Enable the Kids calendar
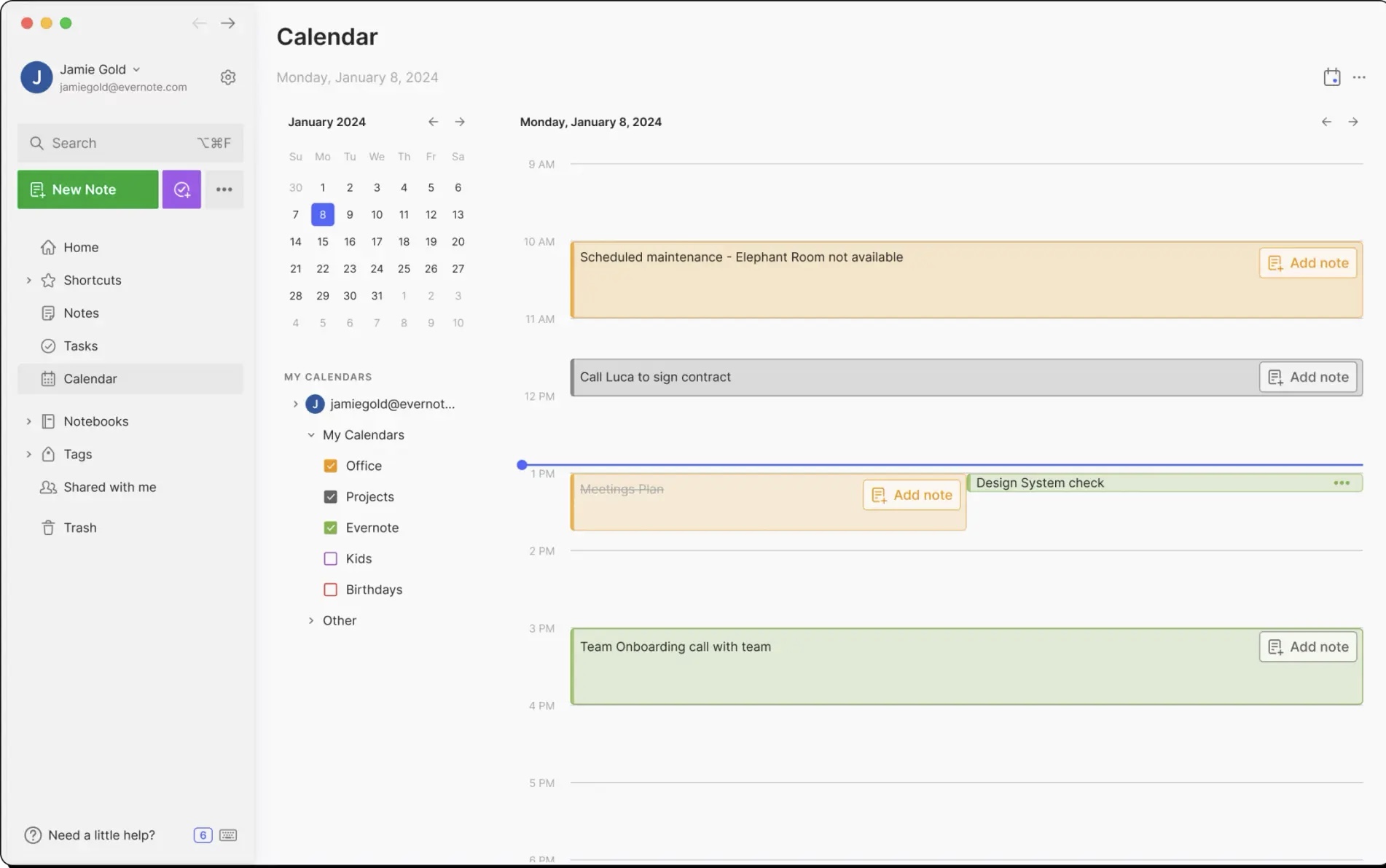1386x868 pixels. click(x=331, y=558)
